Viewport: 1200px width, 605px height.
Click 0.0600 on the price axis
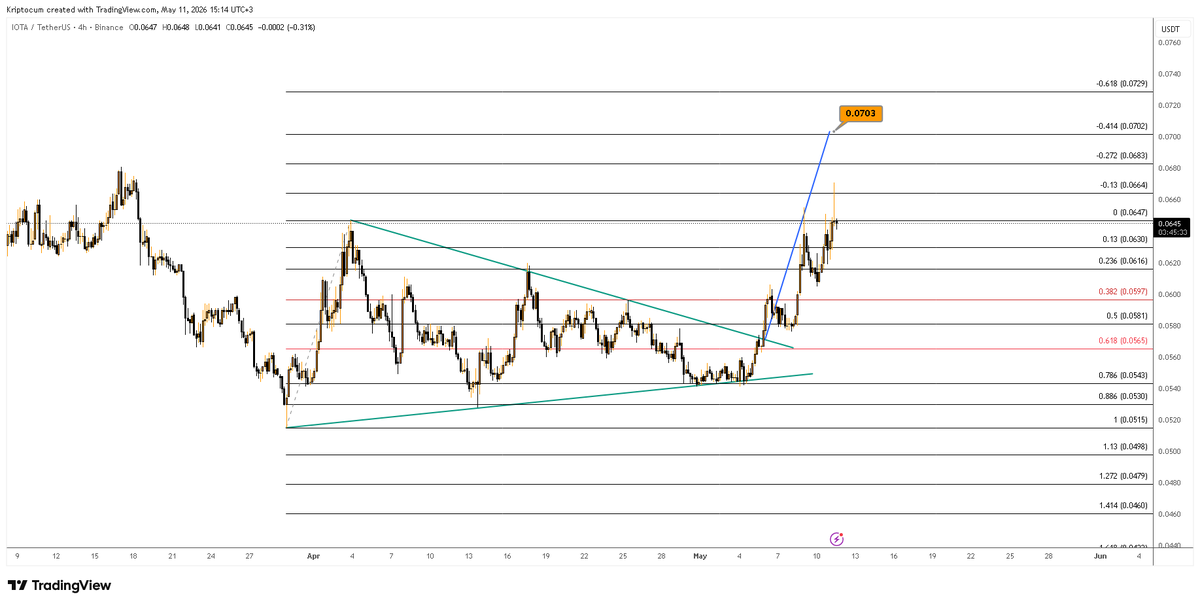[1170, 294]
